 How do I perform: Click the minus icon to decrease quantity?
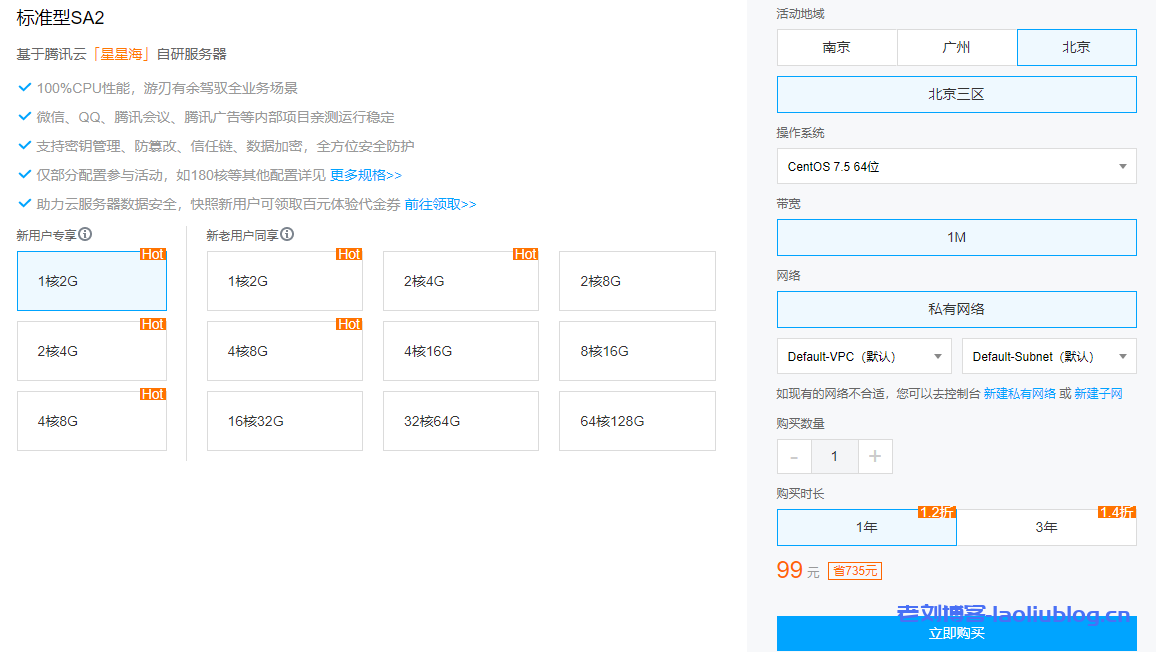click(794, 457)
